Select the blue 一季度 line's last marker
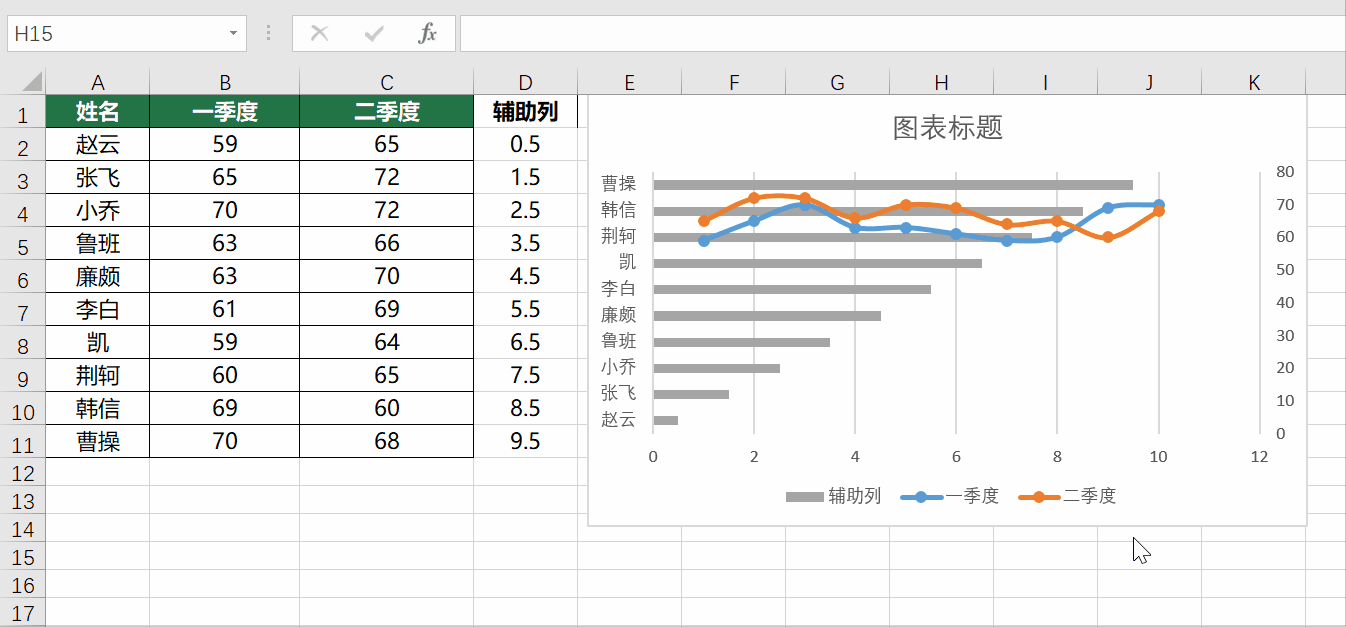 (1159, 205)
